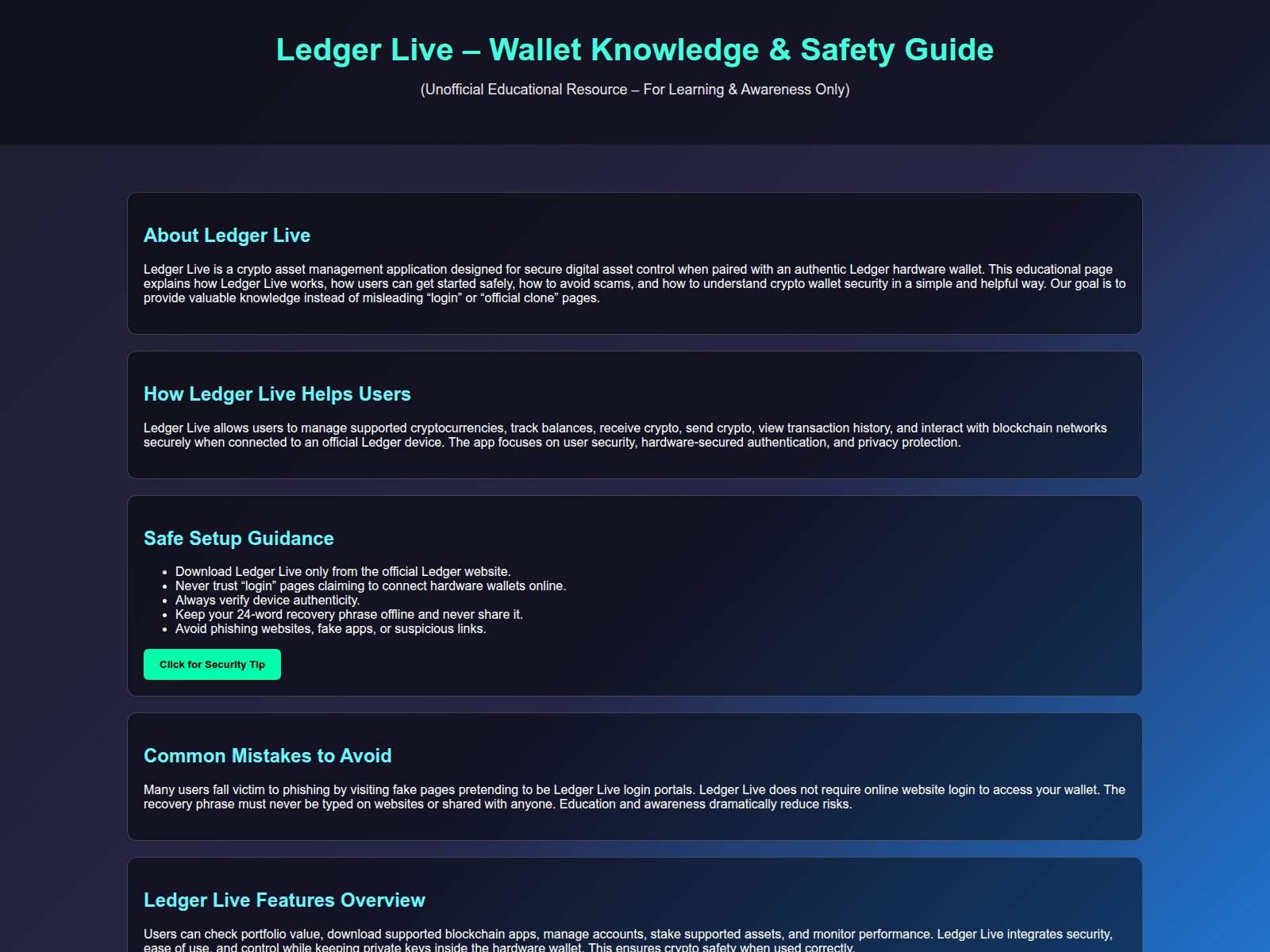Click the 'Safe Setup Guidance' heading
This screenshot has height=952, width=1270.
pyautogui.click(x=239, y=539)
